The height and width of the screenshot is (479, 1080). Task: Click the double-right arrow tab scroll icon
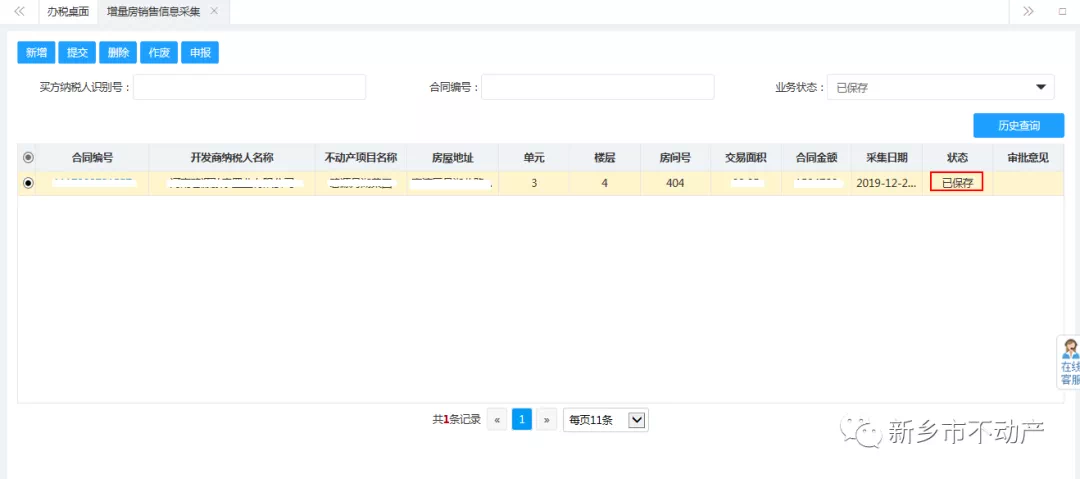(1028, 12)
